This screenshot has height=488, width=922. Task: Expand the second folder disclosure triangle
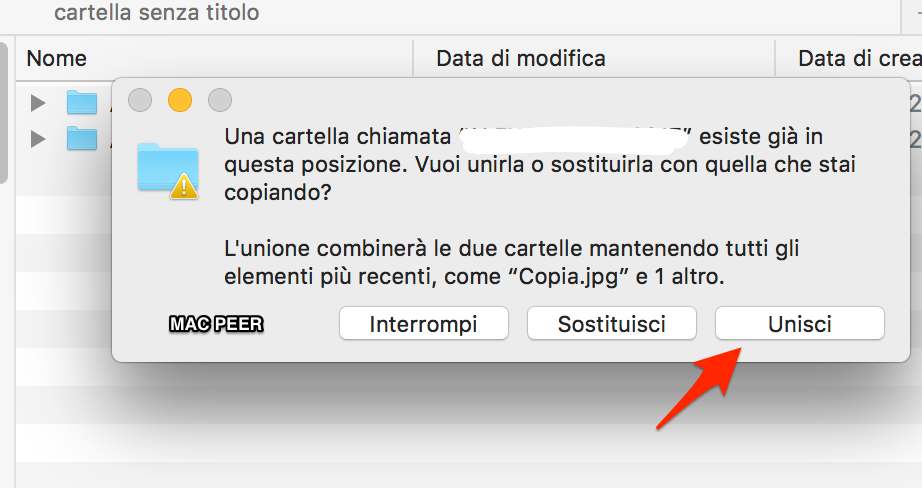point(38,139)
